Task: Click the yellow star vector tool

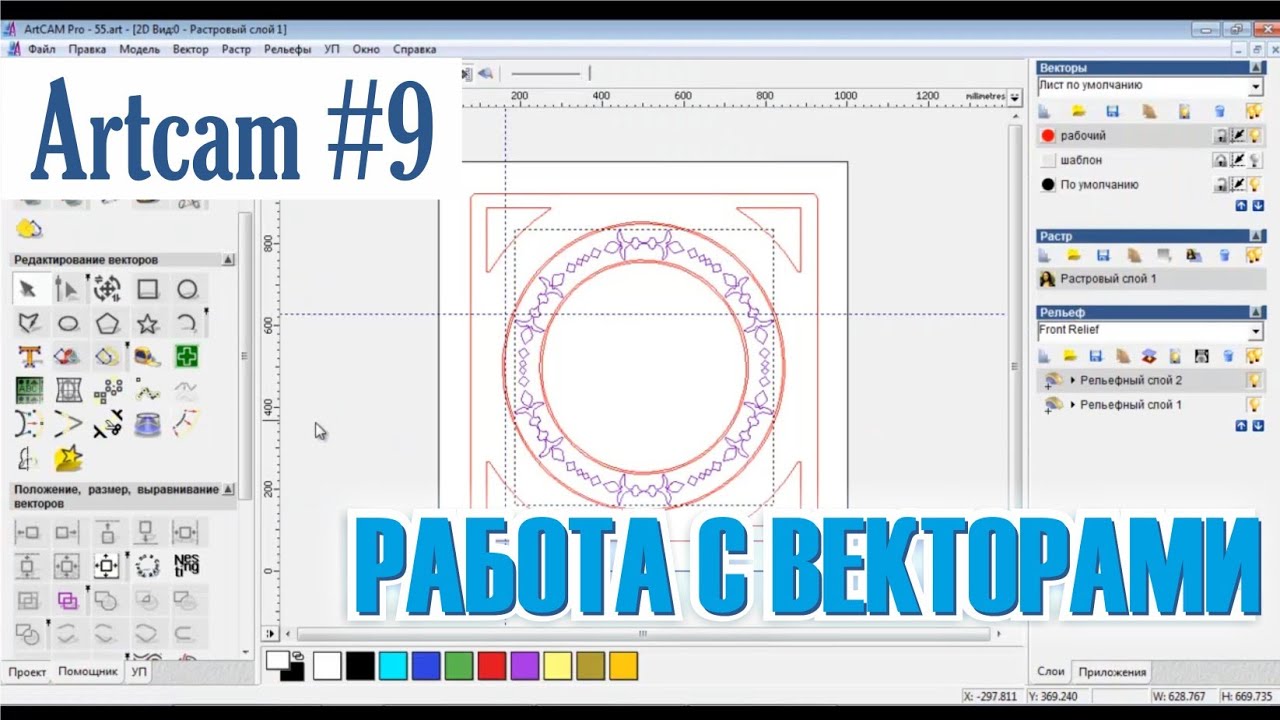Action: 68,458
